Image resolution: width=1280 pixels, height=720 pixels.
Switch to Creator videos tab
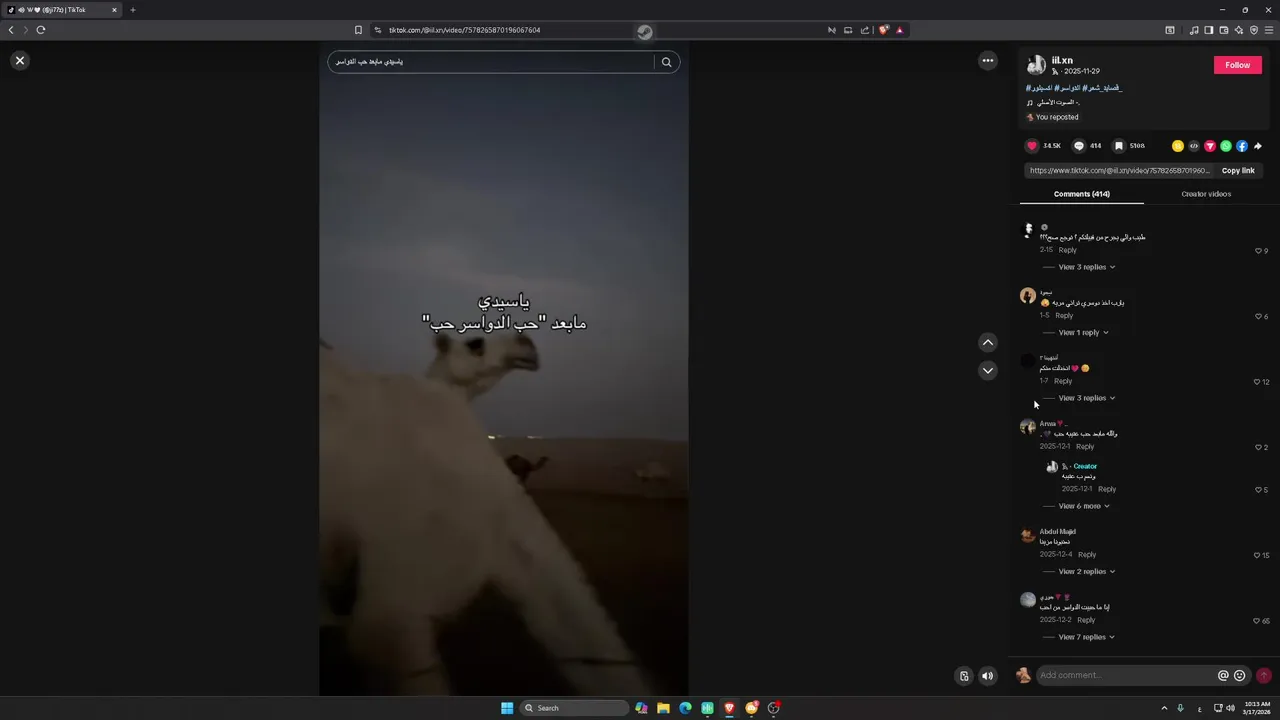(1206, 194)
